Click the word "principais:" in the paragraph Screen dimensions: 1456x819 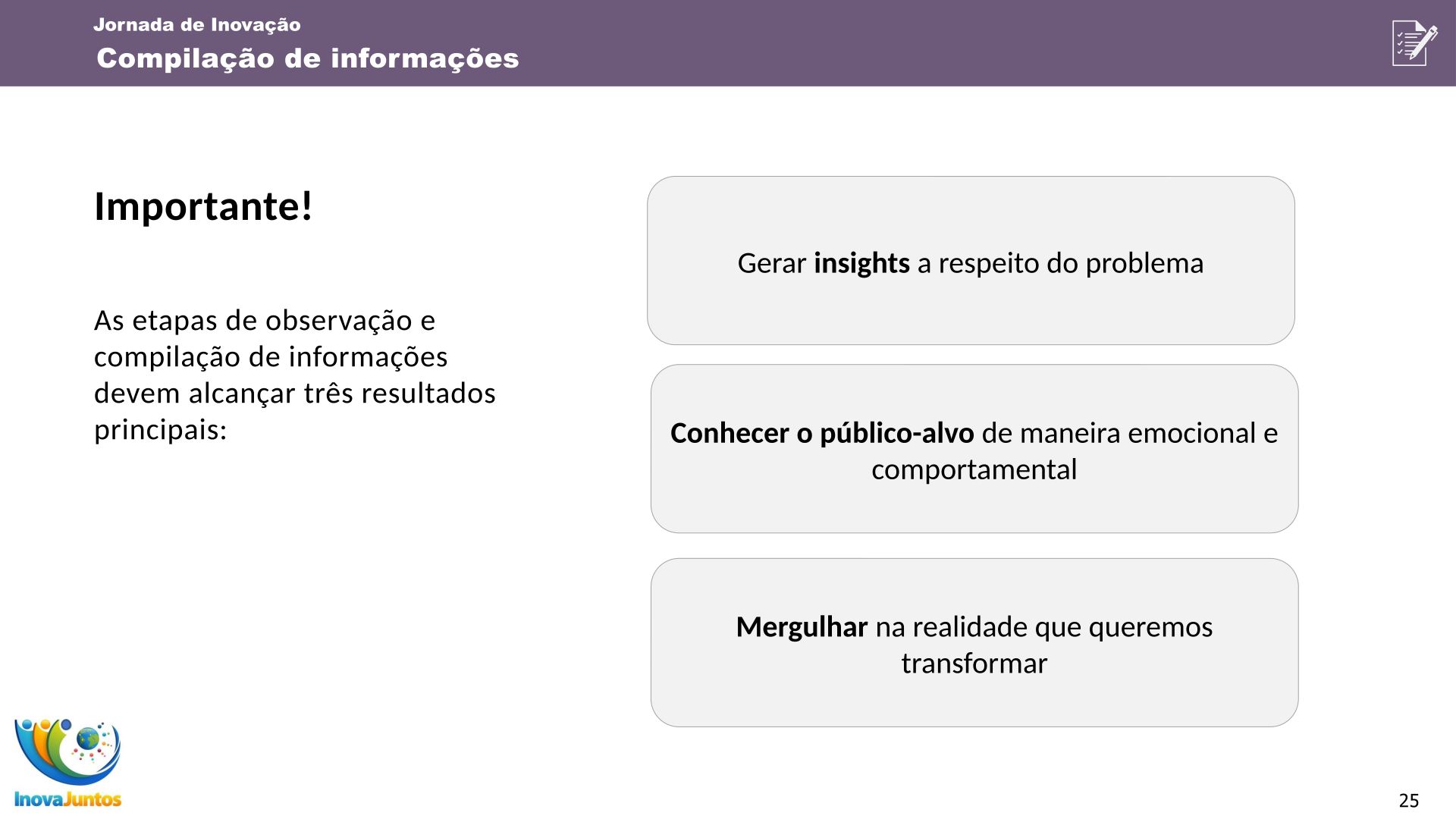pyautogui.click(x=160, y=430)
